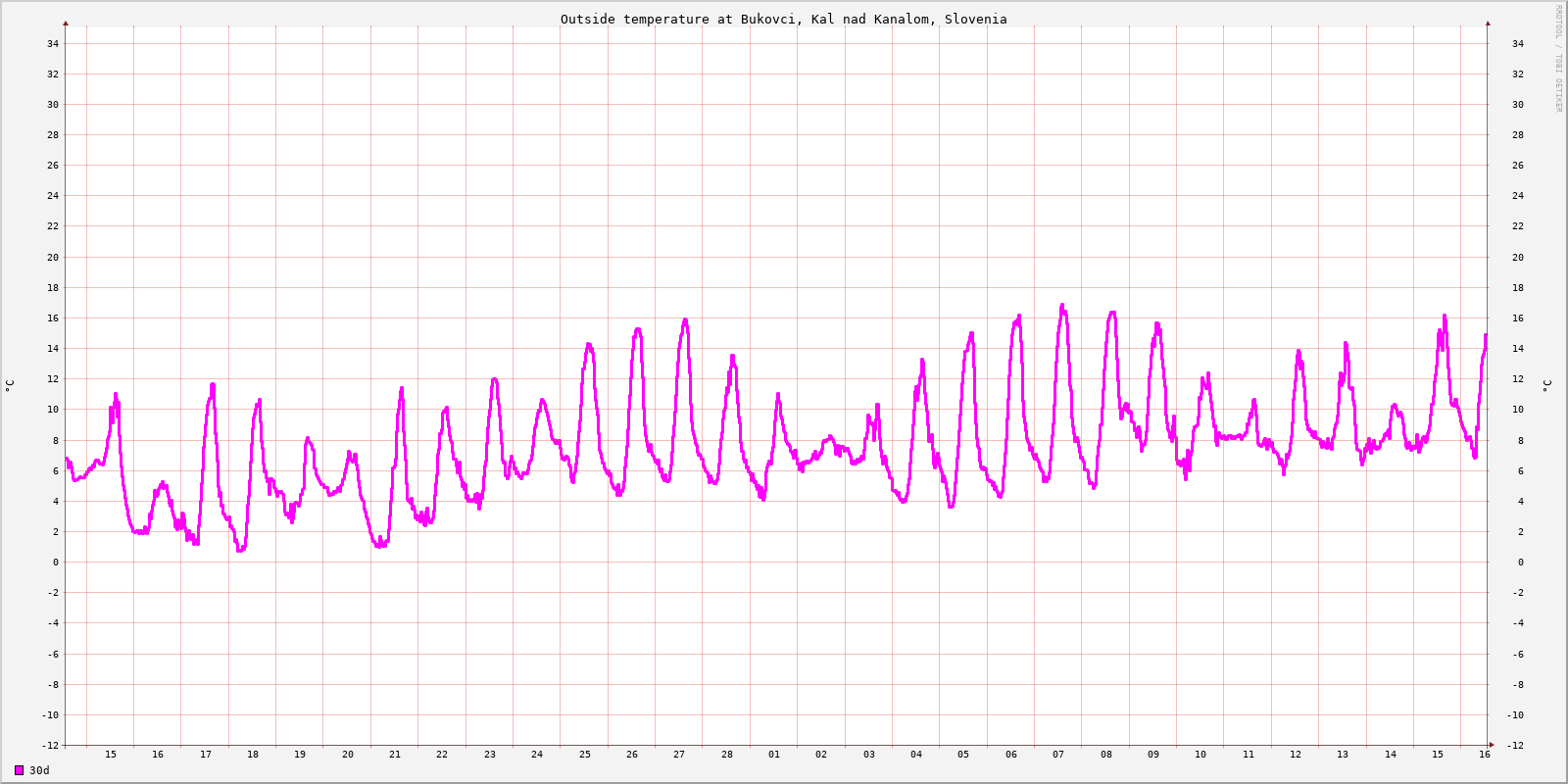Click the highest temperature peak near date 07
Screen dimensions: 1568x784
coord(1062,306)
